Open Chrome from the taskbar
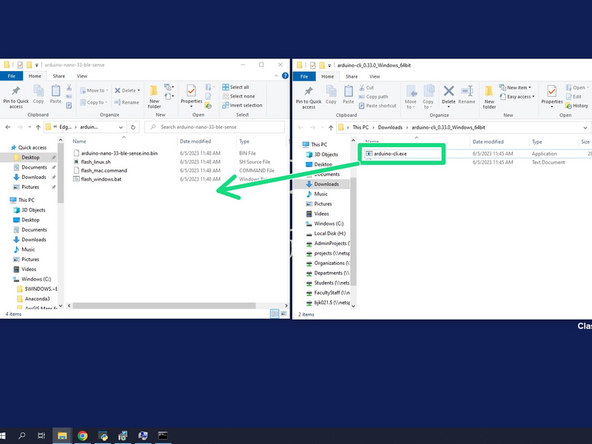 coord(83,436)
